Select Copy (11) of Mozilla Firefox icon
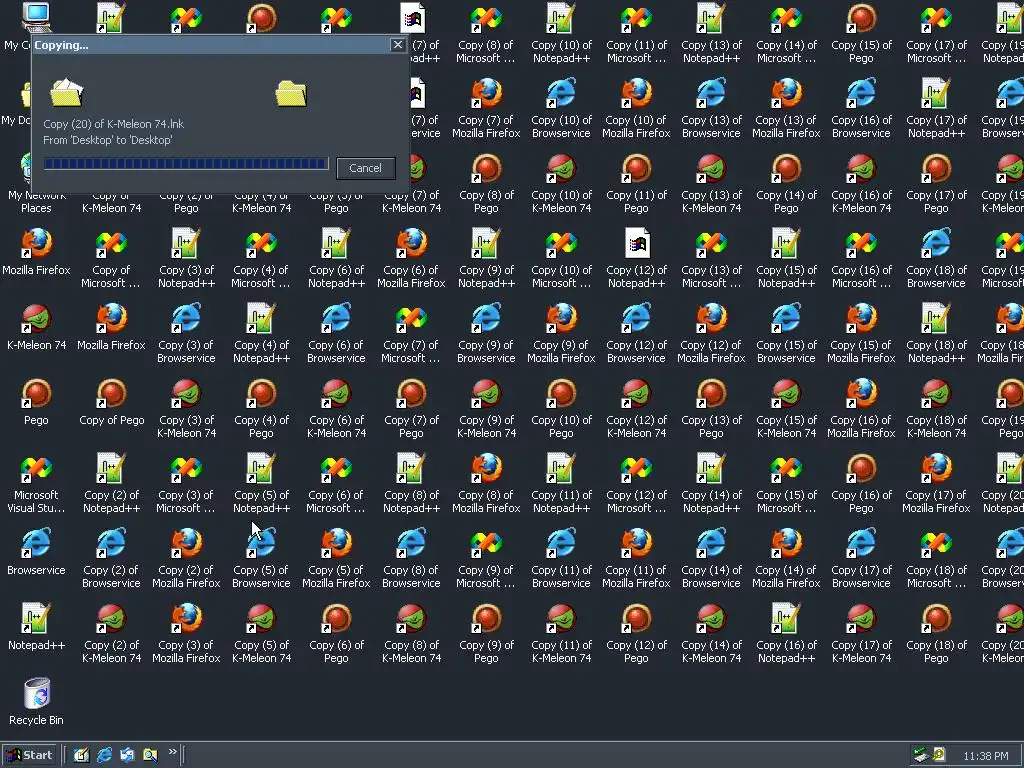Image resolution: width=1024 pixels, height=768 pixels. (x=637, y=543)
